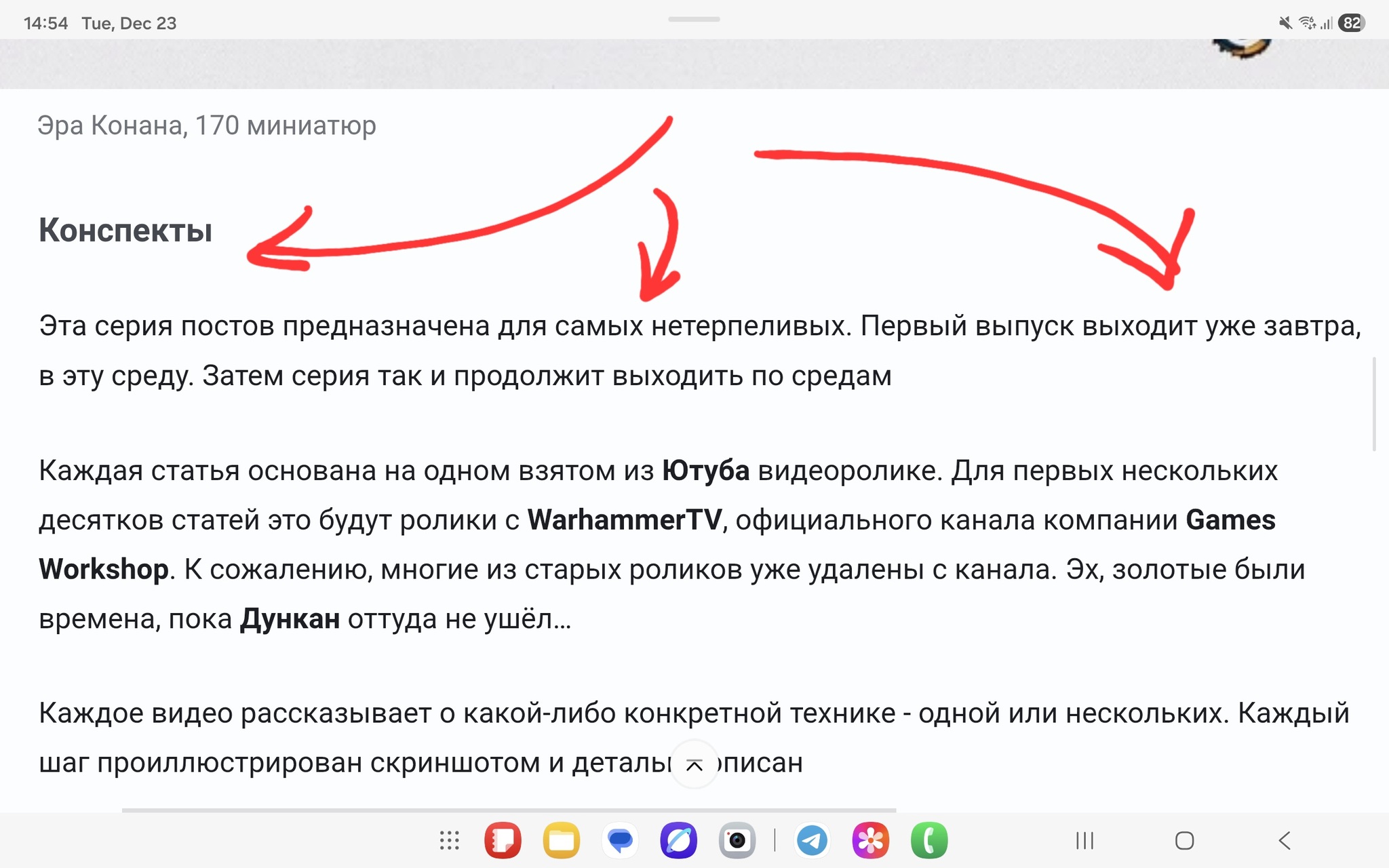
Task: Tap the muted sound status icon
Action: click(x=1285, y=23)
